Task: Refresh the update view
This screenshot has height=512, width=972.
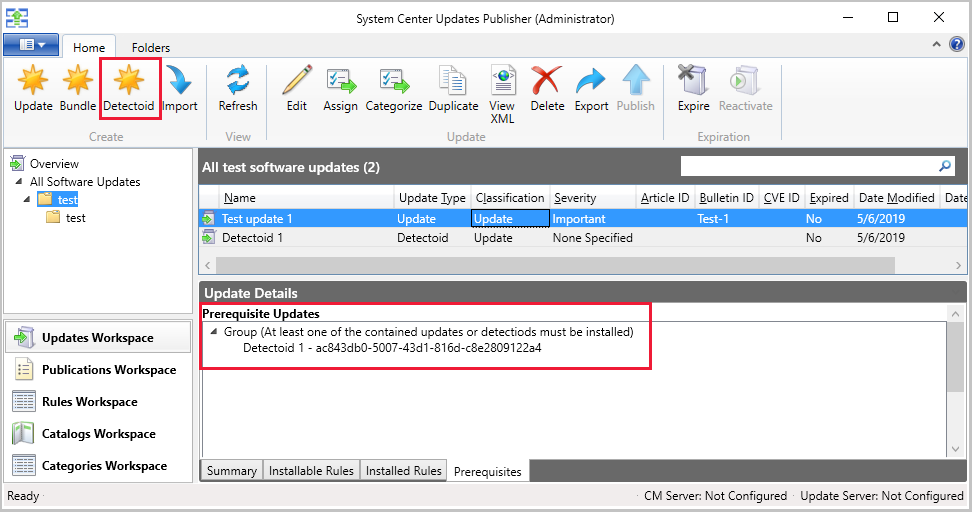Action: click(237, 89)
